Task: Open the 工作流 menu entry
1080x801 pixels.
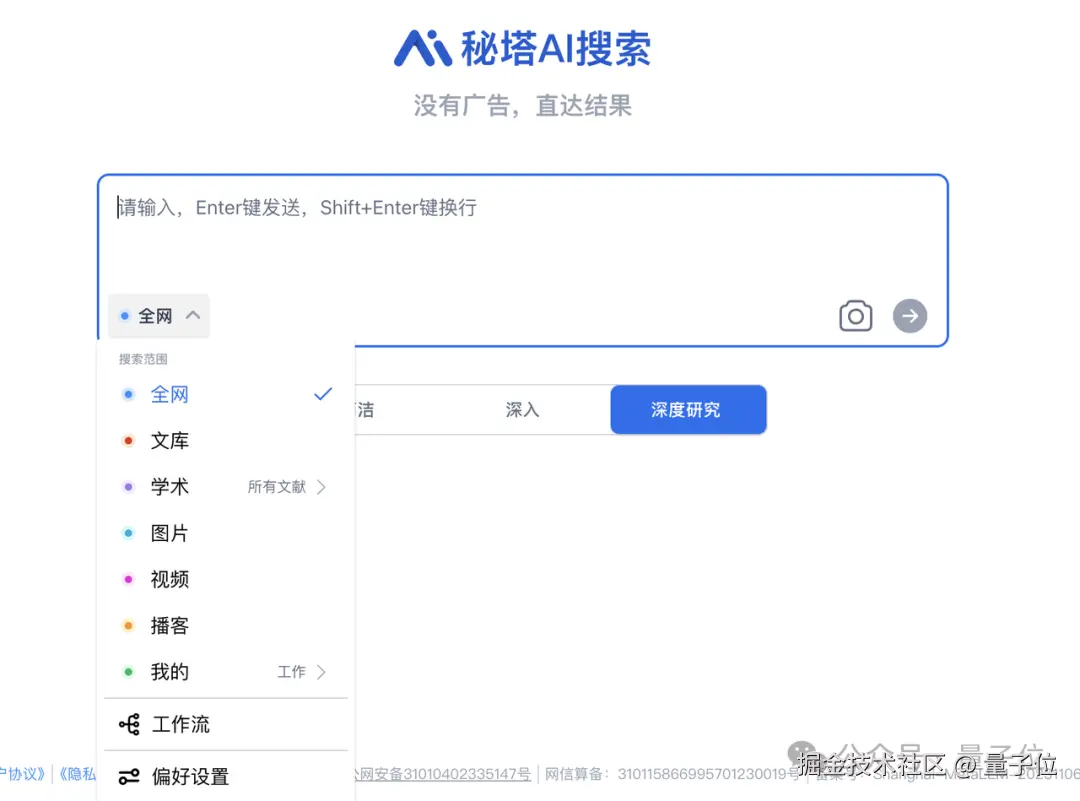Action: (x=226, y=724)
